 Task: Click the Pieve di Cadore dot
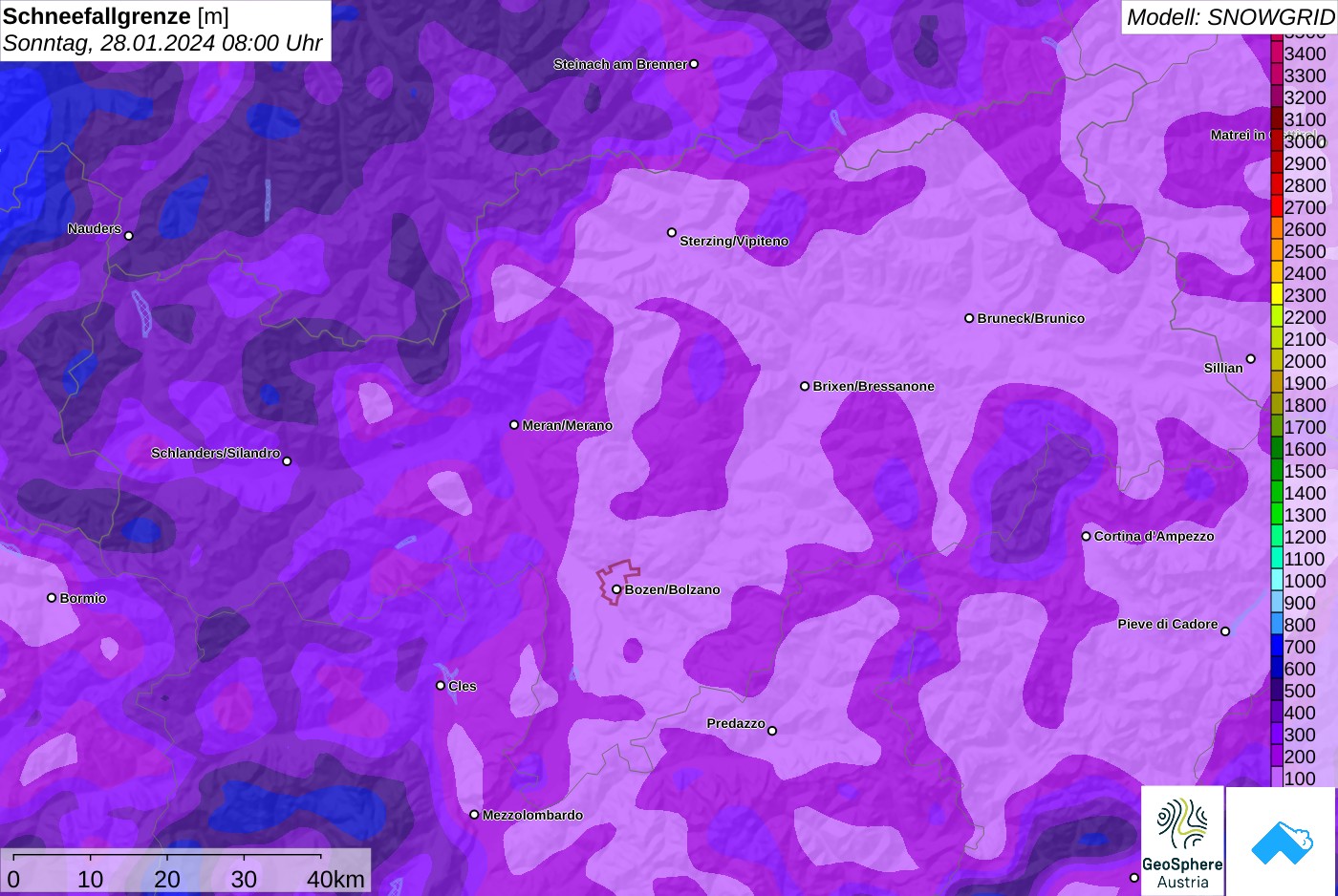[1225, 631]
